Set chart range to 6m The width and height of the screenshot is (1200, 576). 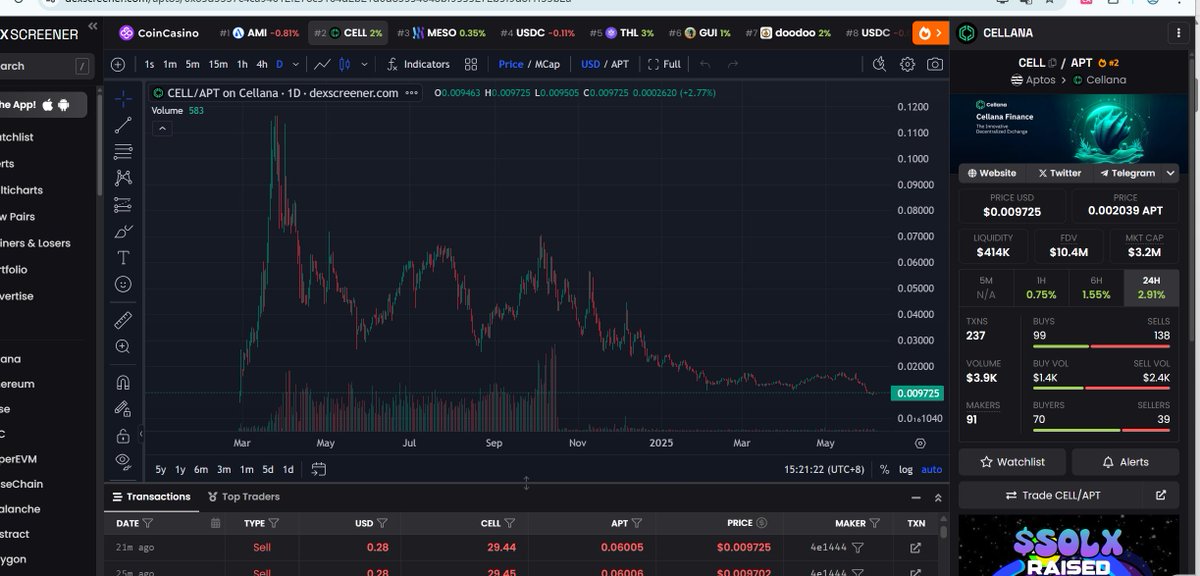click(201, 469)
